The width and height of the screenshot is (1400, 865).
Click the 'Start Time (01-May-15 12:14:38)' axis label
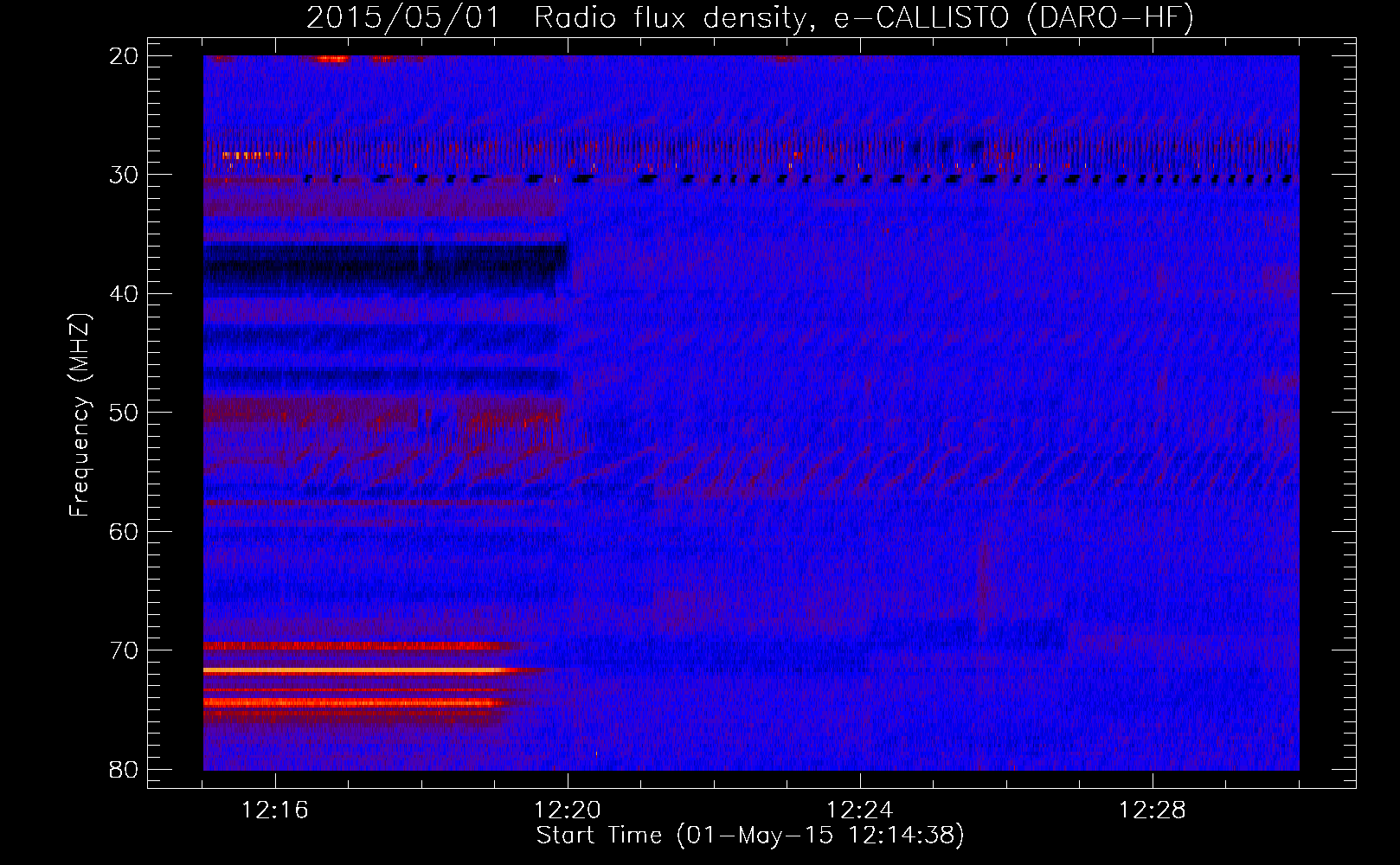(750, 836)
